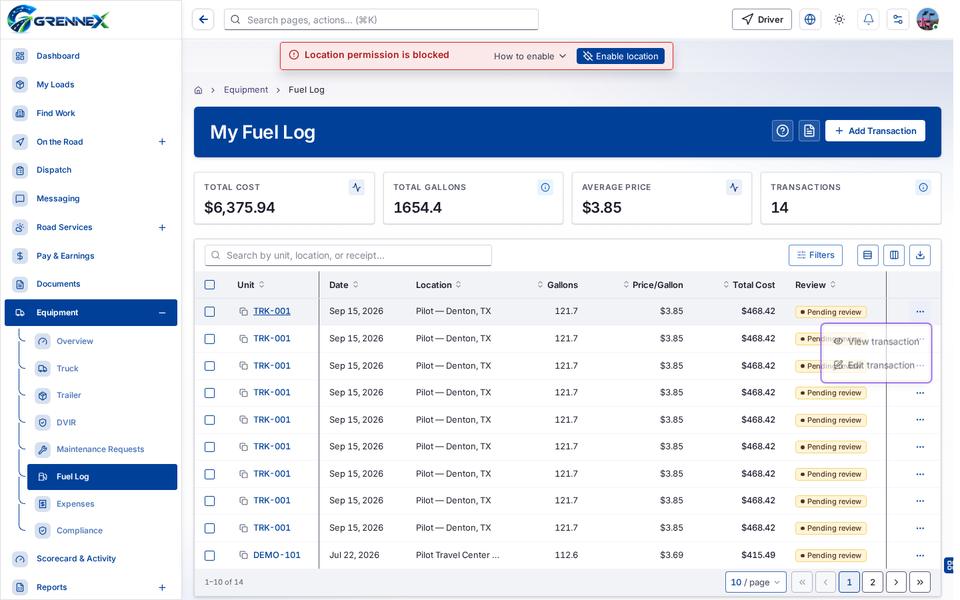Viewport: 960px width, 600px height.
Task: Click the info icon on Total Gallons card
Action: point(546,187)
